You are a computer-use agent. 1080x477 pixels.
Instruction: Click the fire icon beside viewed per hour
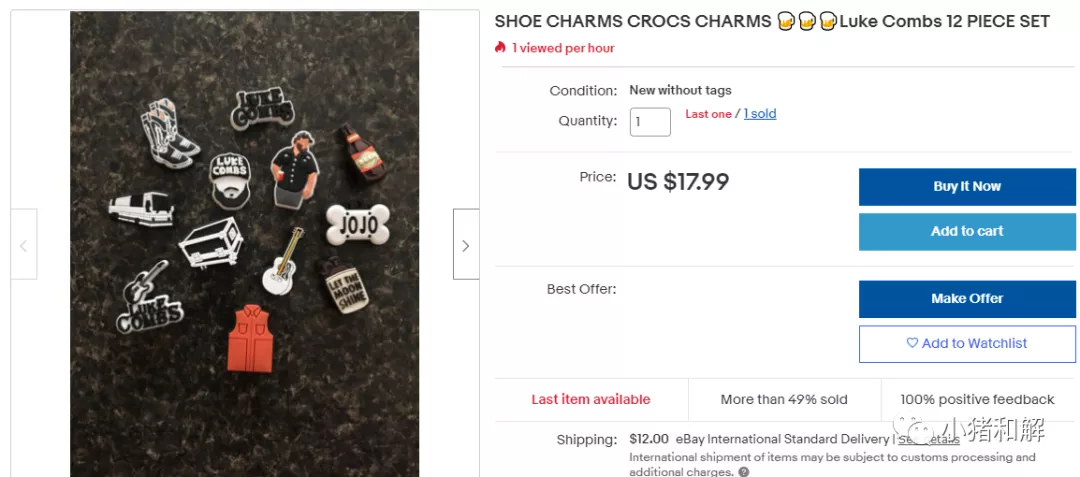501,48
